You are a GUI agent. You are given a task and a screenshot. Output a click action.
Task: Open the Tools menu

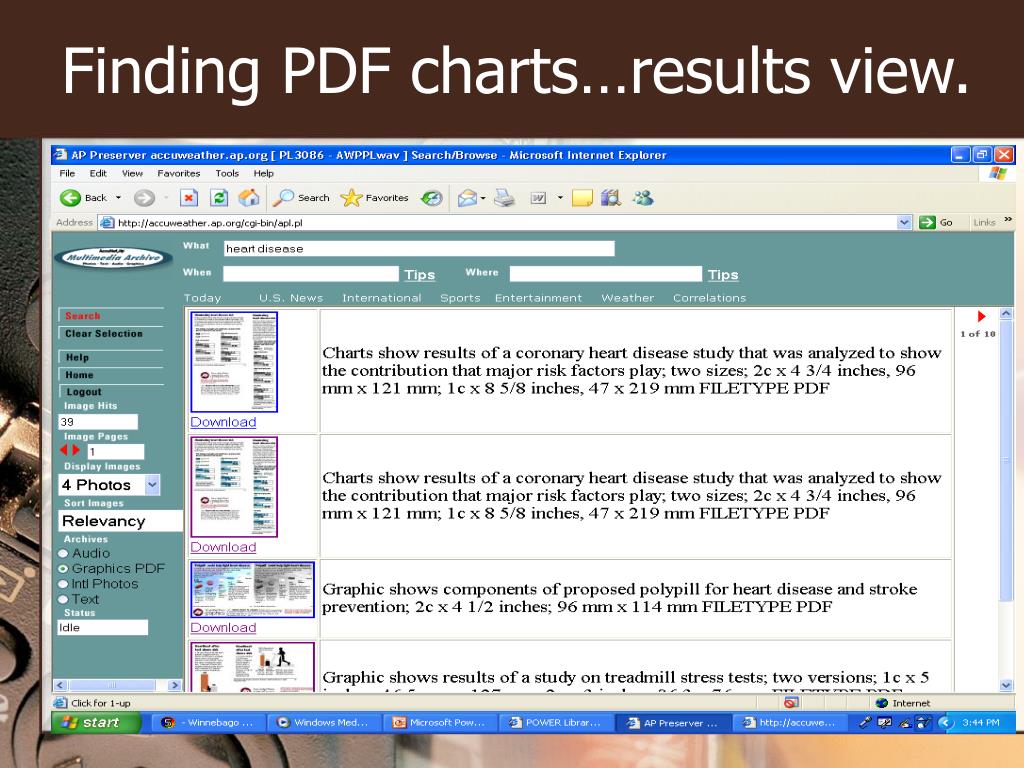pyautogui.click(x=227, y=174)
